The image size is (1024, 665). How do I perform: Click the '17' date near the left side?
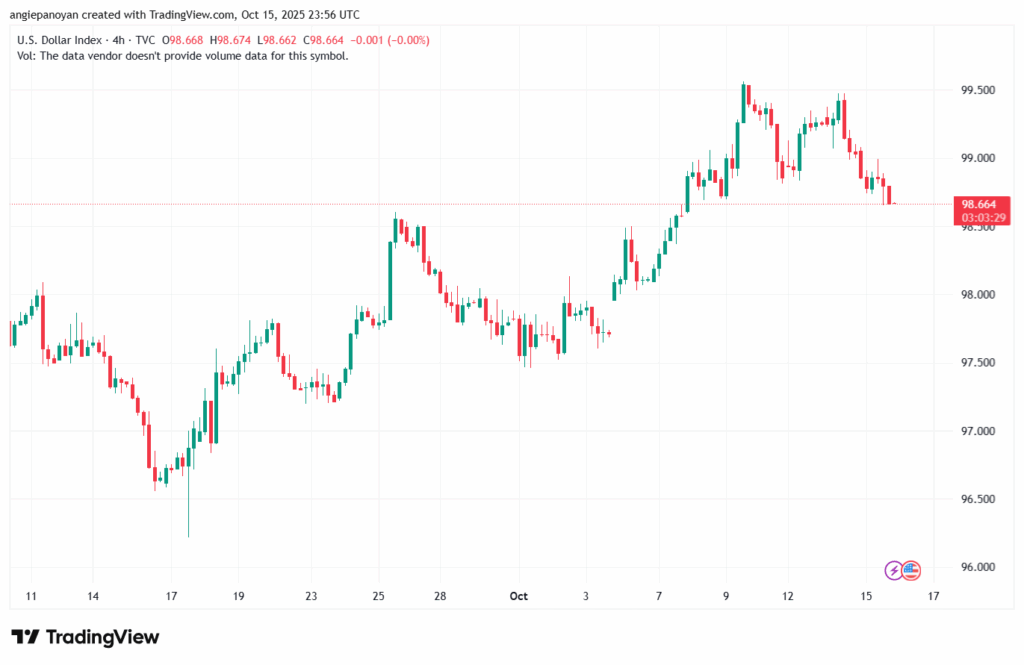click(171, 596)
